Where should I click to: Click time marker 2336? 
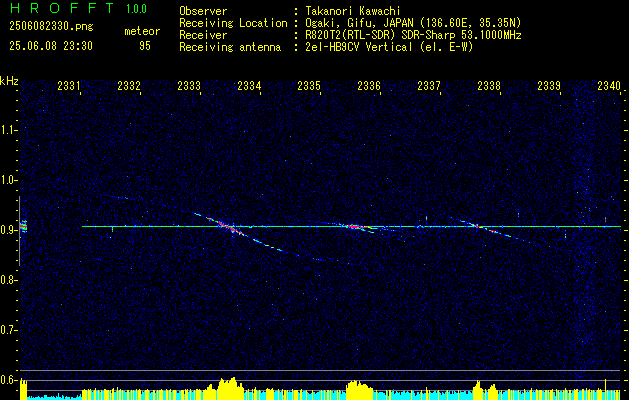(x=369, y=85)
